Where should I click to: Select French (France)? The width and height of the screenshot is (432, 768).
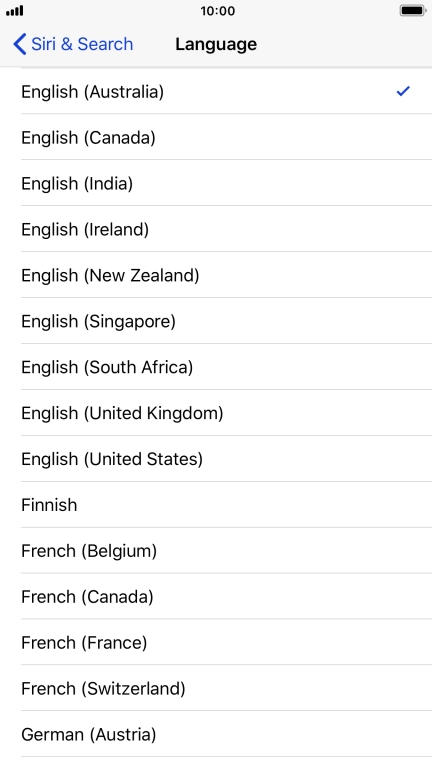[216, 643]
